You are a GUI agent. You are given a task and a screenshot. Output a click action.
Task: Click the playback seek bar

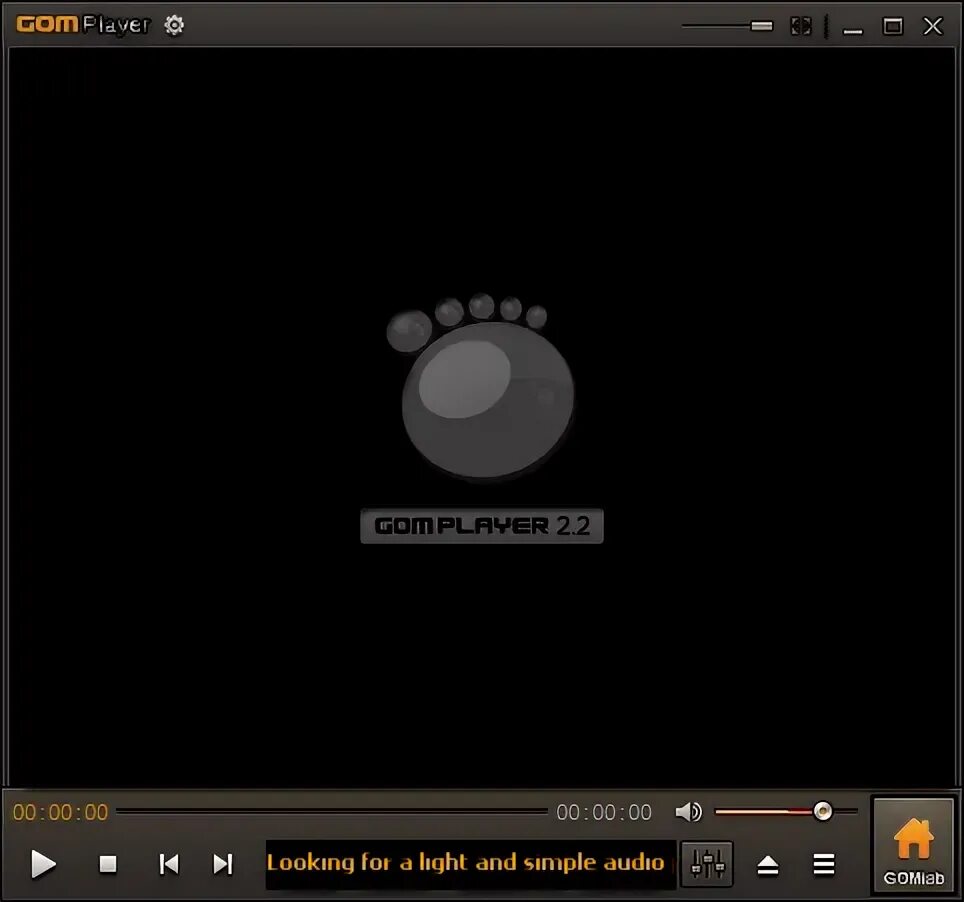pos(332,812)
